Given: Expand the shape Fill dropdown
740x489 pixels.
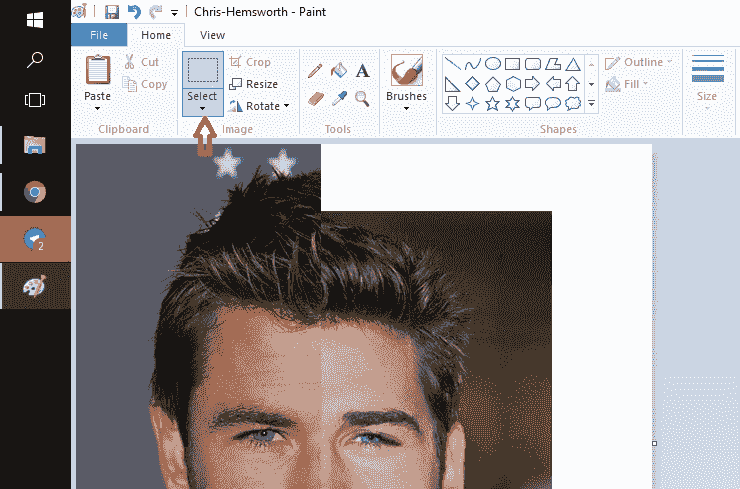Looking at the screenshot, I should click(645, 84).
